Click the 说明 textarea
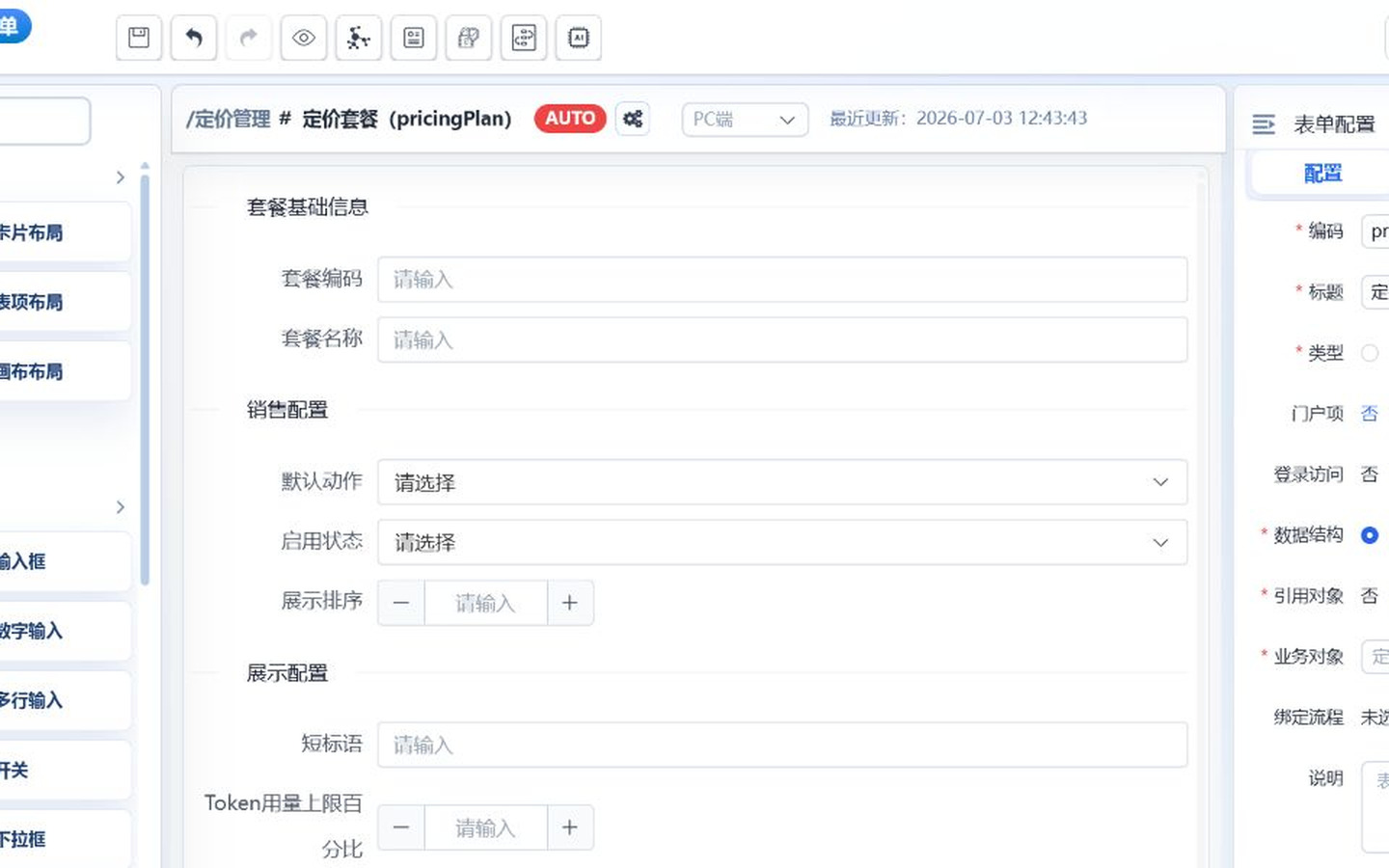 [x=1375, y=807]
